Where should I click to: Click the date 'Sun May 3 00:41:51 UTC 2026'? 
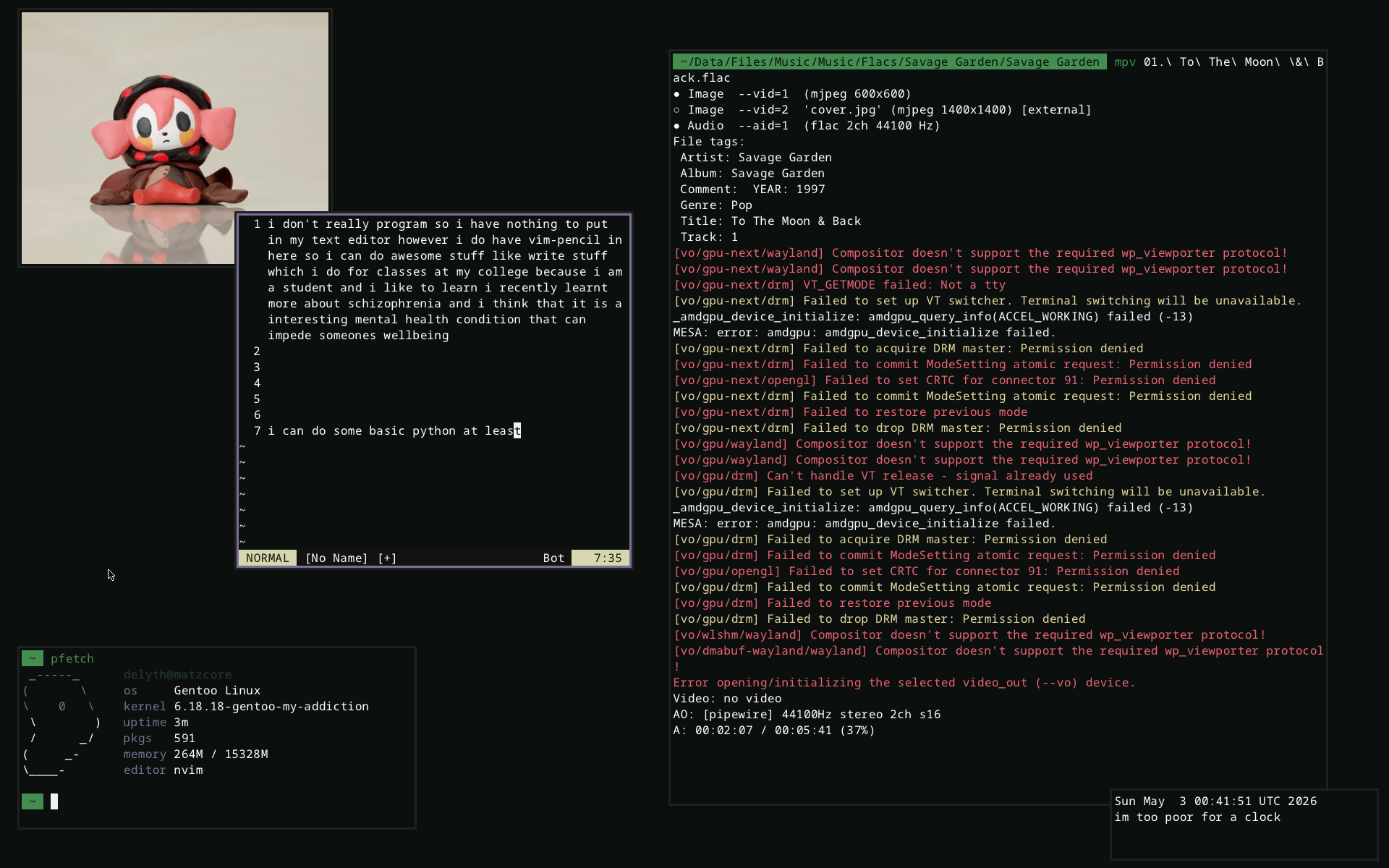pos(1215,801)
